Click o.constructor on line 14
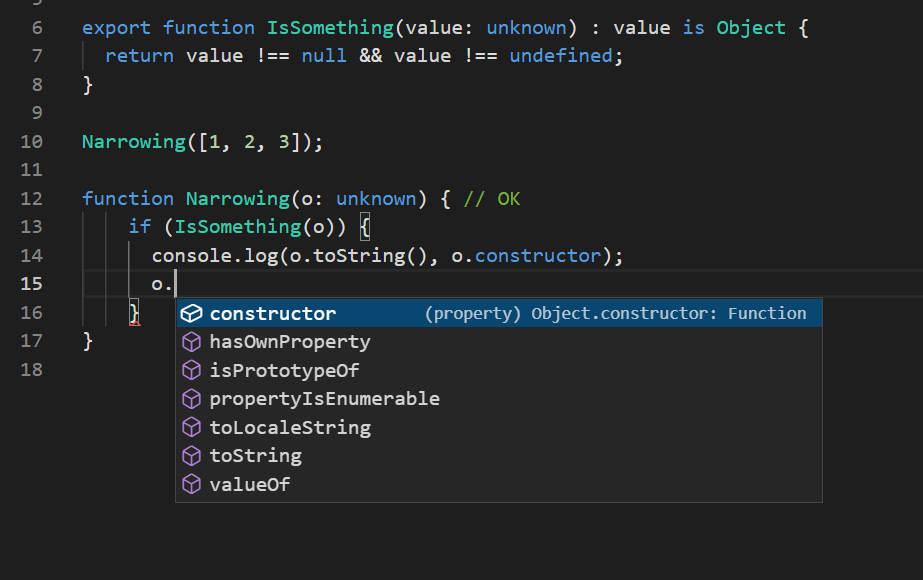The image size is (923, 580). point(526,256)
